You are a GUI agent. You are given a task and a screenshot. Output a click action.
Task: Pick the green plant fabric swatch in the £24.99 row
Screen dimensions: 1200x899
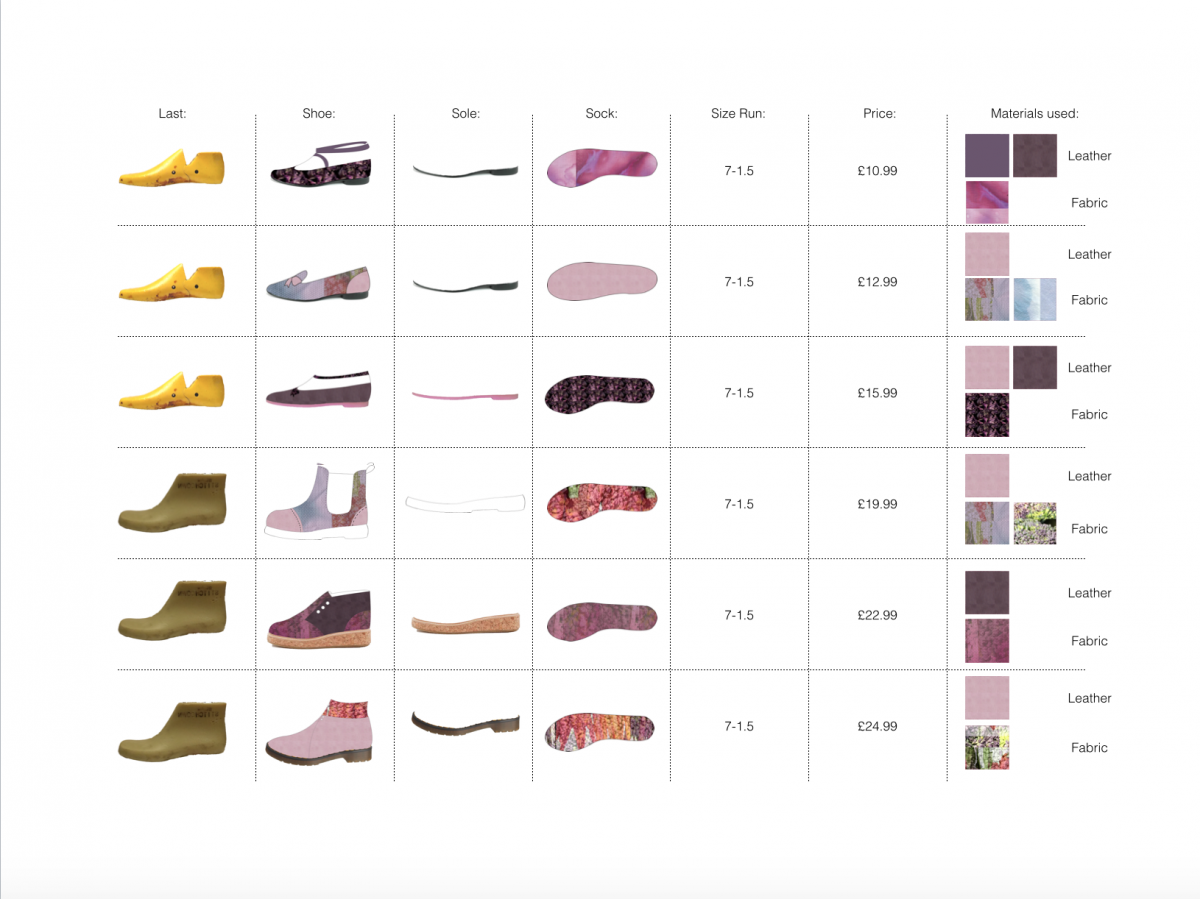click(x=987, y=747)
